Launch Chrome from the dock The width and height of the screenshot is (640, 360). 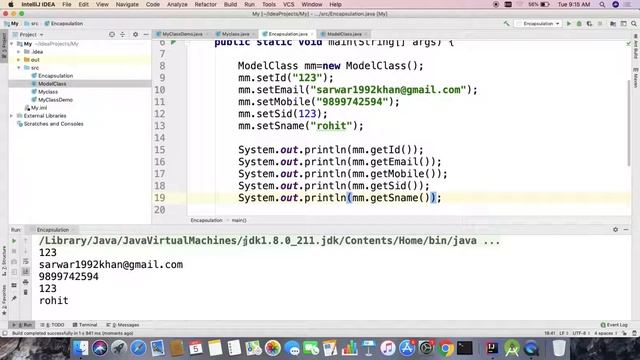446,348
